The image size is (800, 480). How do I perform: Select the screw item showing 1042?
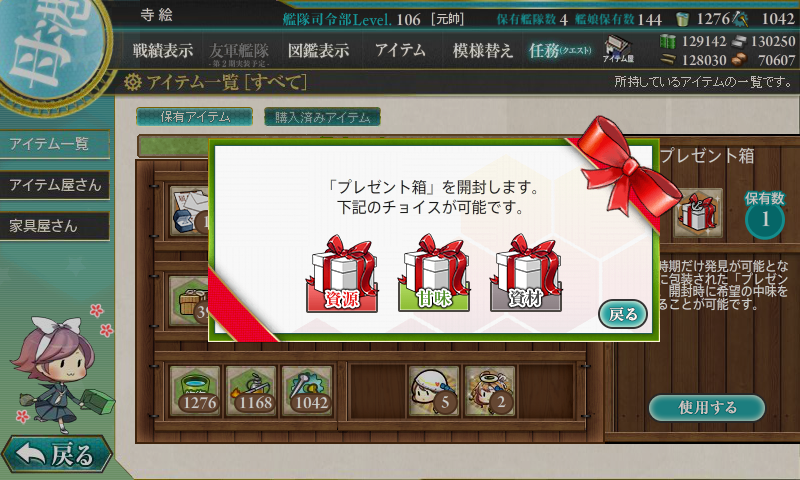(x=308, y=390)
